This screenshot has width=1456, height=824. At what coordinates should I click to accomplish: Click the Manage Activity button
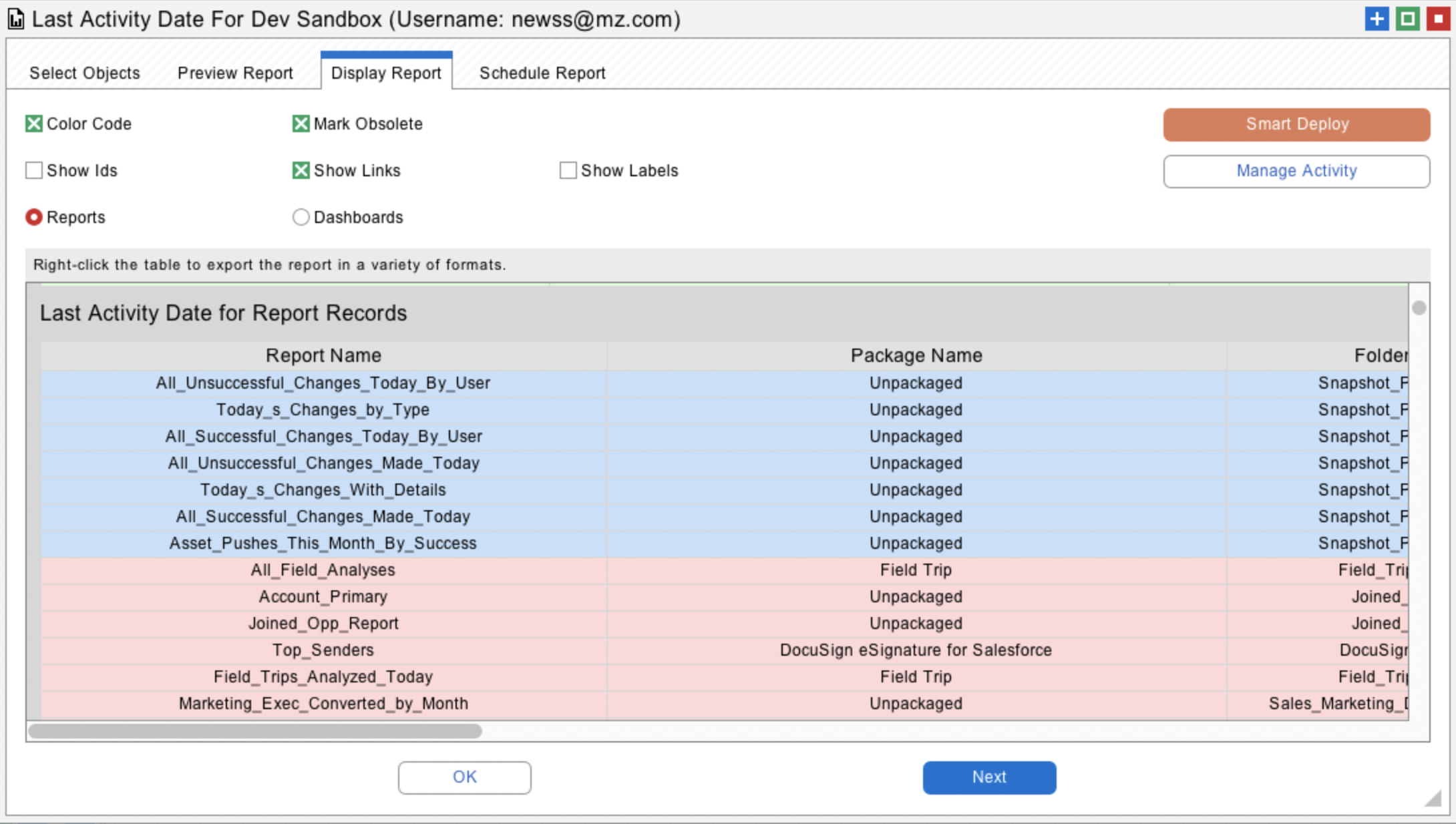point(1296,171)
